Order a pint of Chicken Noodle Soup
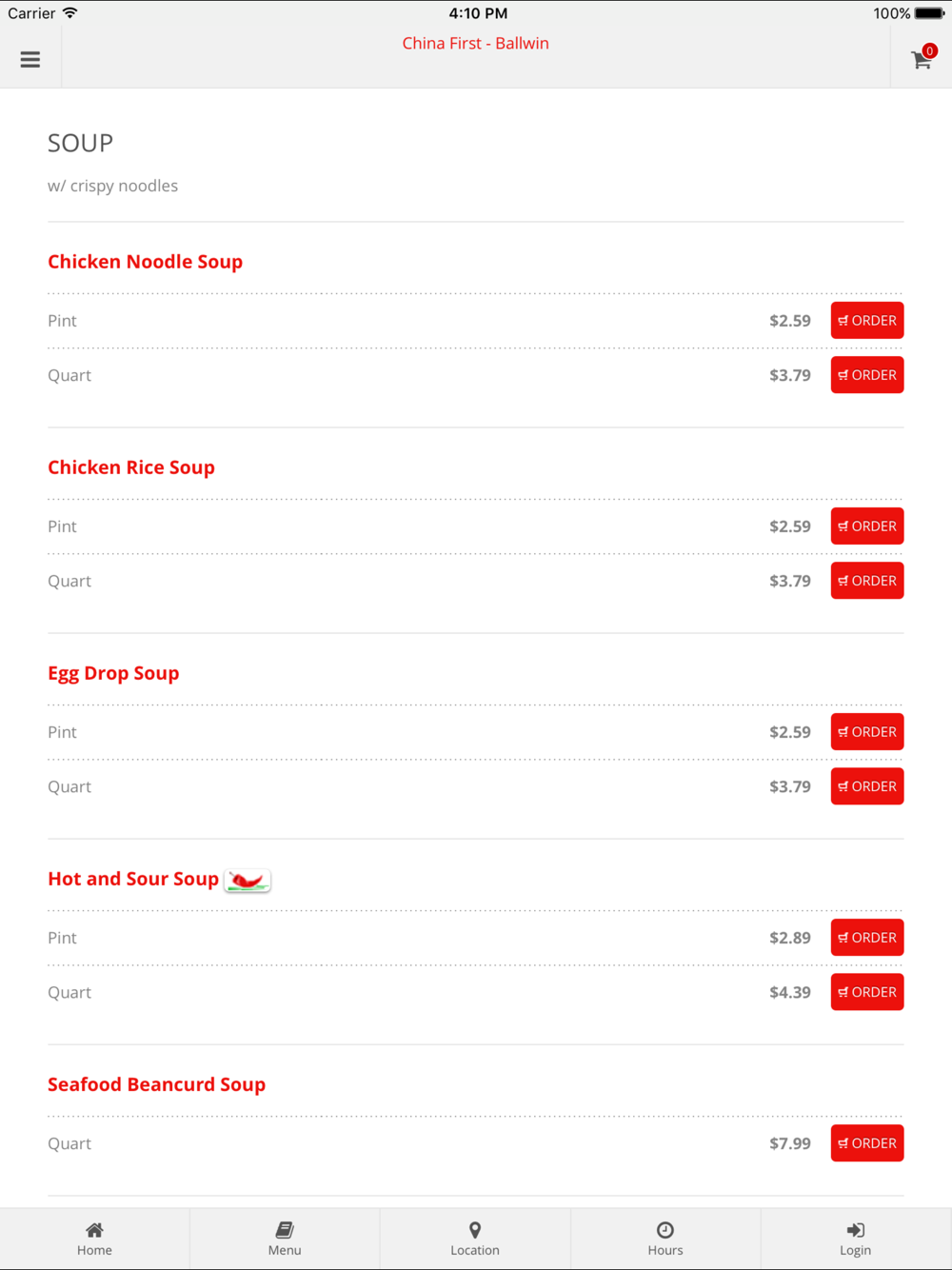This screenshot has height=1270, width=952. 866,321
